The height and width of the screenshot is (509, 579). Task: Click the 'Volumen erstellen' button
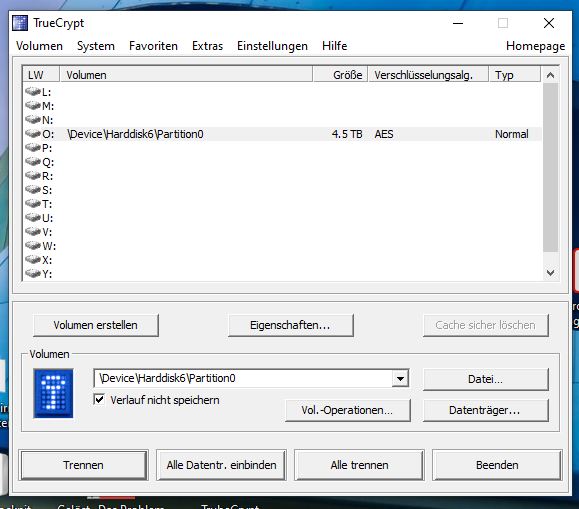click(96, 325)
